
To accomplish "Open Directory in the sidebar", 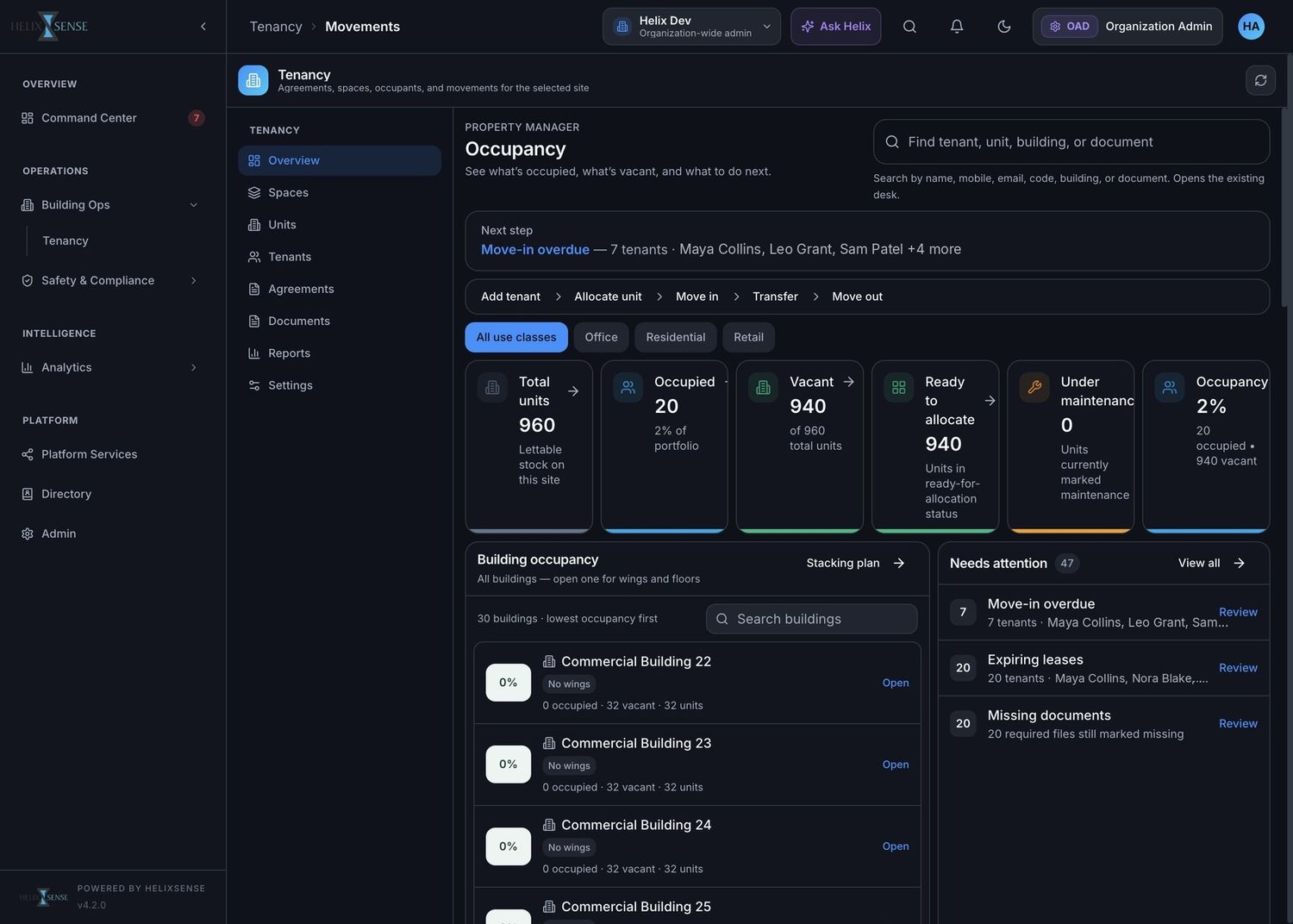I will (x=113, y=494).
